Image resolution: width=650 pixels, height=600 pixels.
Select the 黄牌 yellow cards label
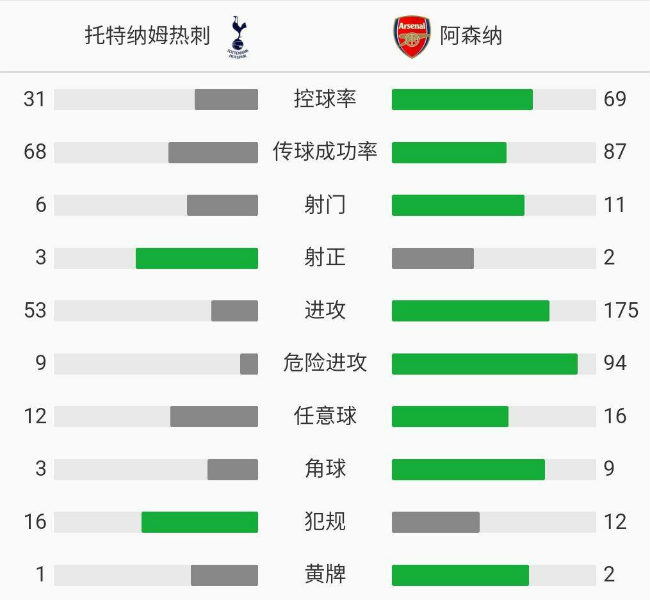(325, 575)
